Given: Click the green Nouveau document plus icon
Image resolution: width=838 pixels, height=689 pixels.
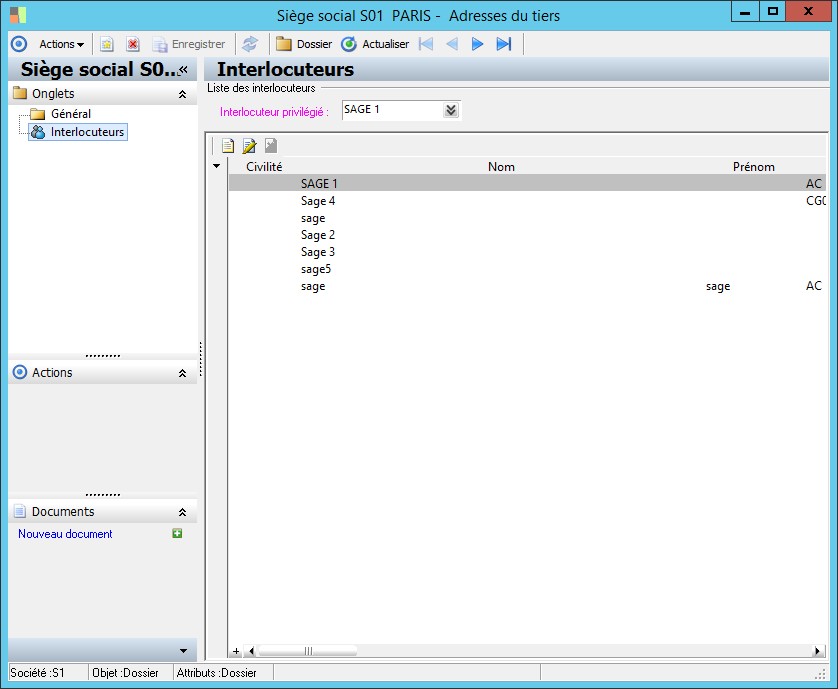Looking at the screenshot, I should point(177,534).
